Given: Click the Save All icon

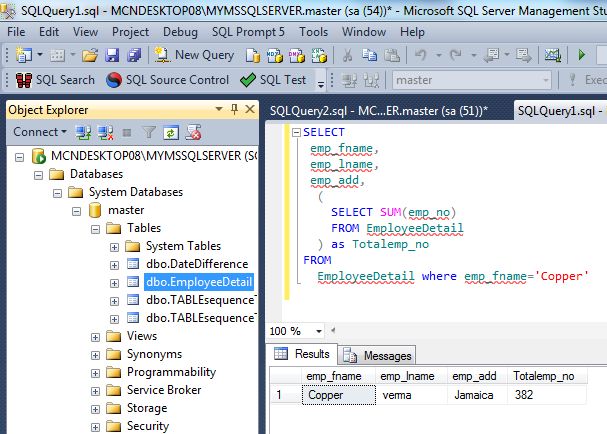Looking at the screenshot, I should [x=134, y=55].
